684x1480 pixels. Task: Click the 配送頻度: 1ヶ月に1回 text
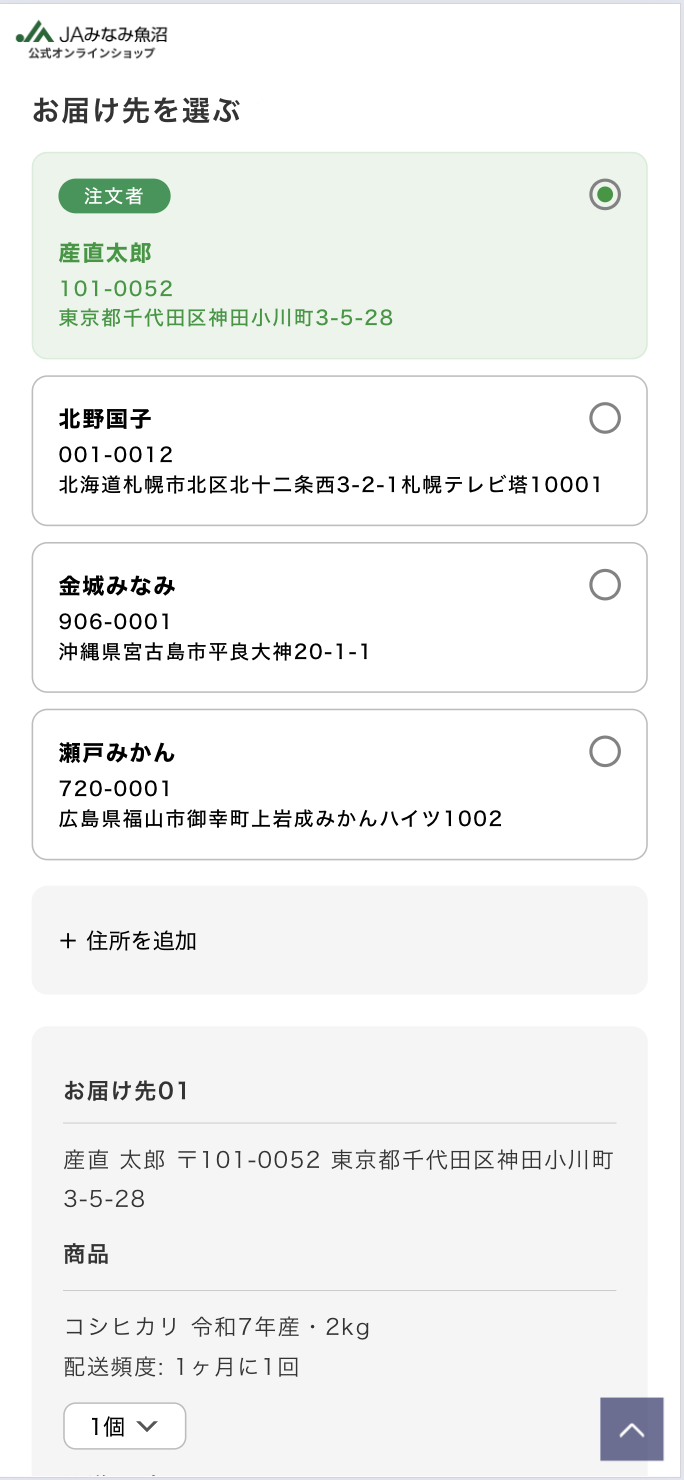(181, 1367)
